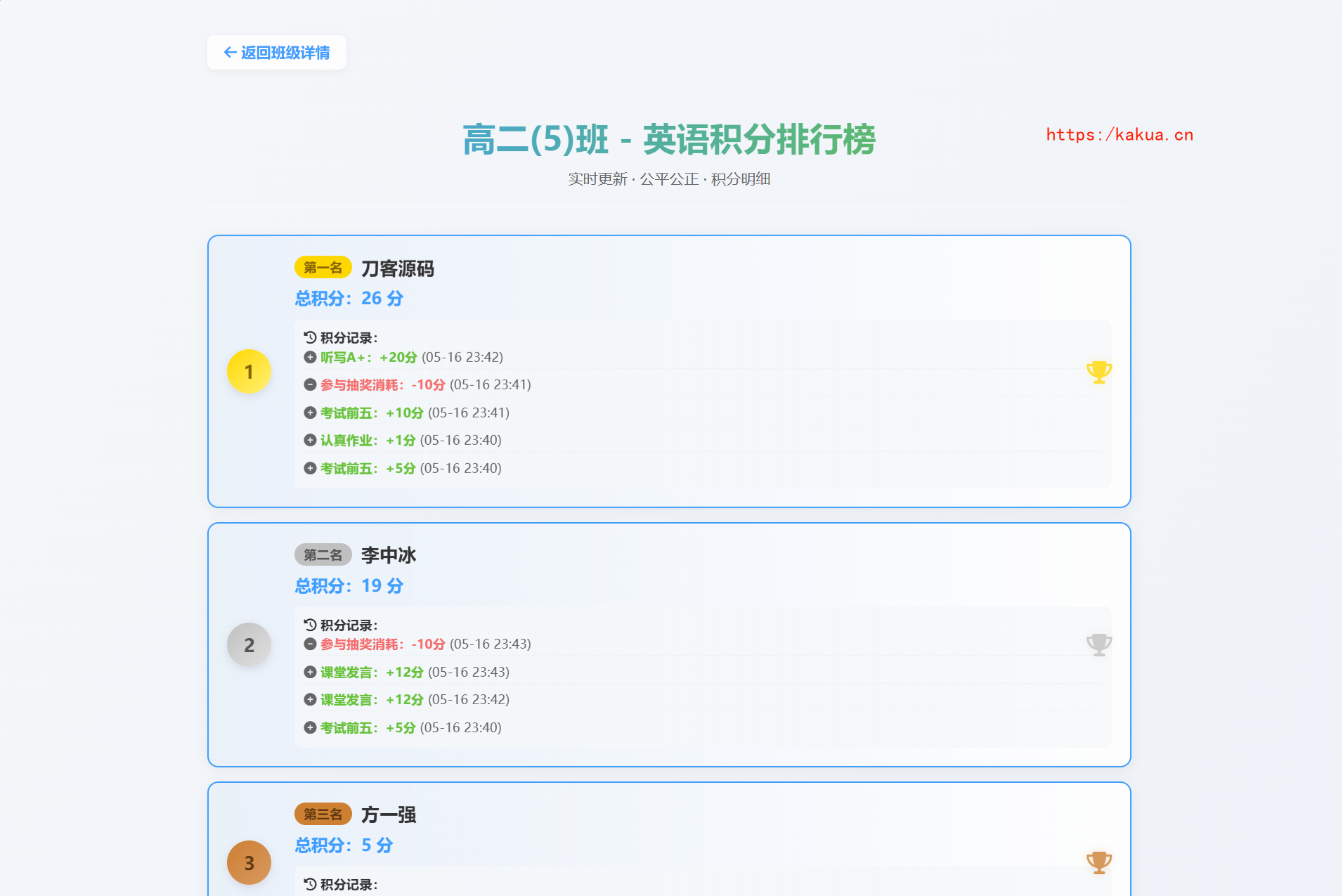Click 积分记录 heading in 刀客源码's card
The height and width of the screenshot is (896, 1343).
(349, 337)
